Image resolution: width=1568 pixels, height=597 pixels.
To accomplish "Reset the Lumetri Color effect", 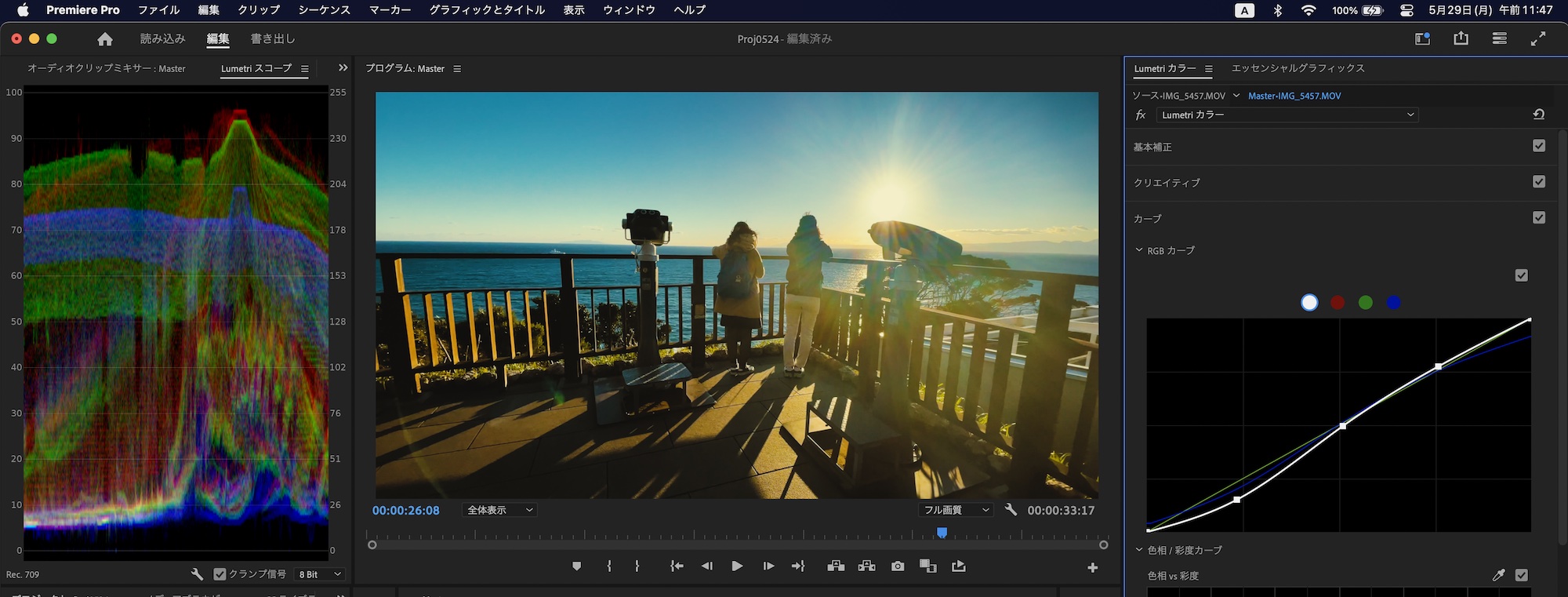I will [x=1538, y=115].
